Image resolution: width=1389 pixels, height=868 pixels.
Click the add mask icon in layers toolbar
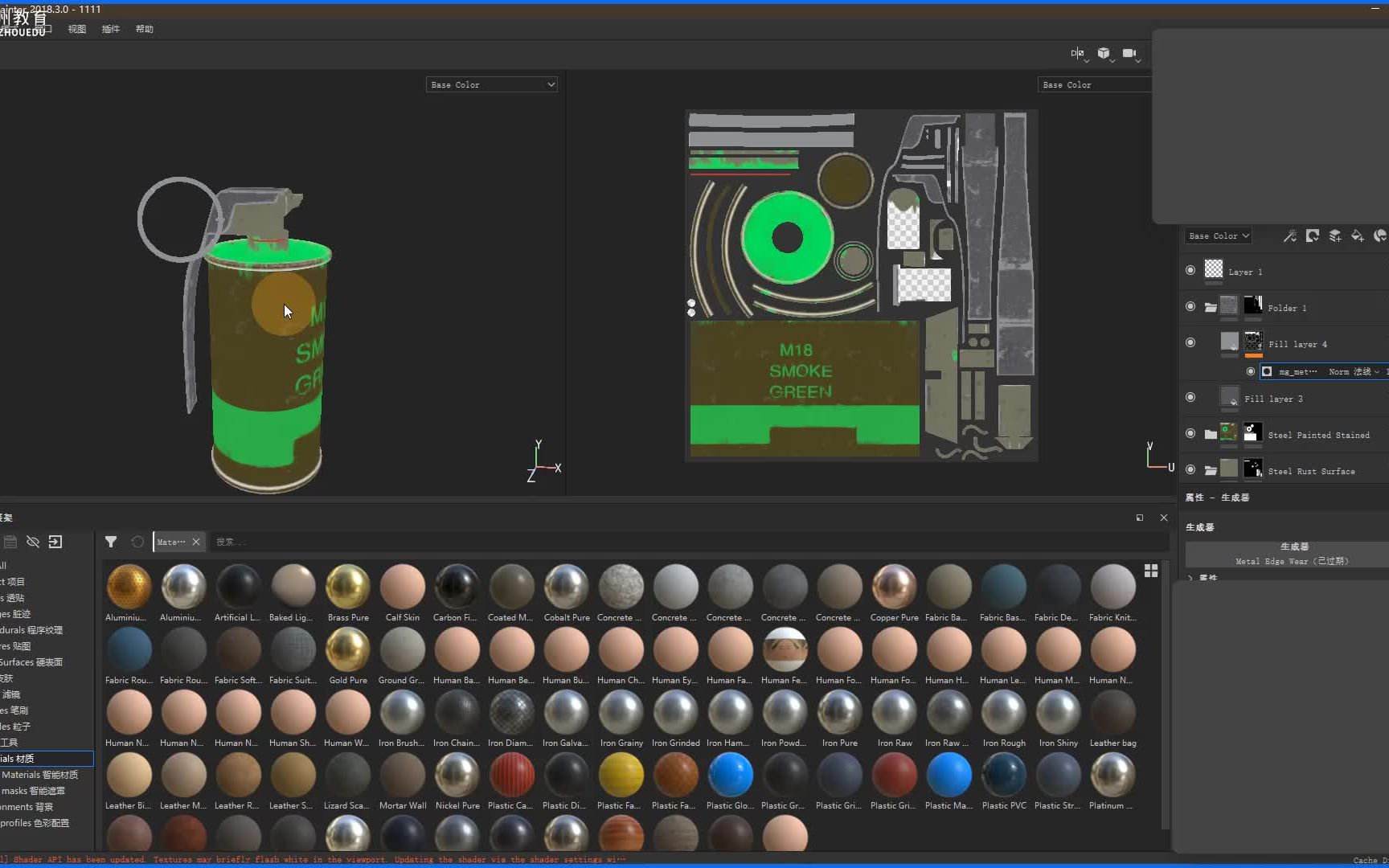[1313, 235]
